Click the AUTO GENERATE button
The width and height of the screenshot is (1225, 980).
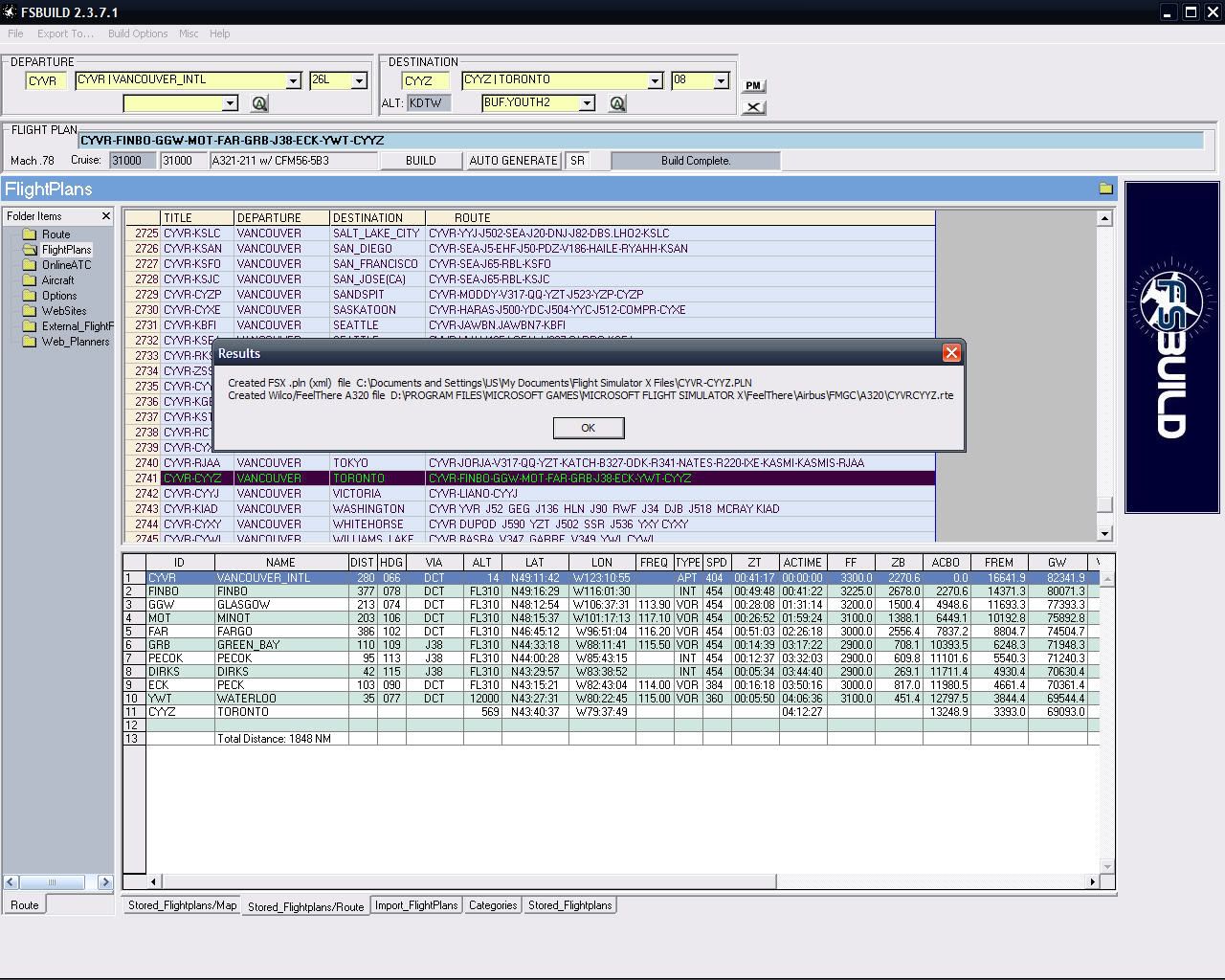513,161
